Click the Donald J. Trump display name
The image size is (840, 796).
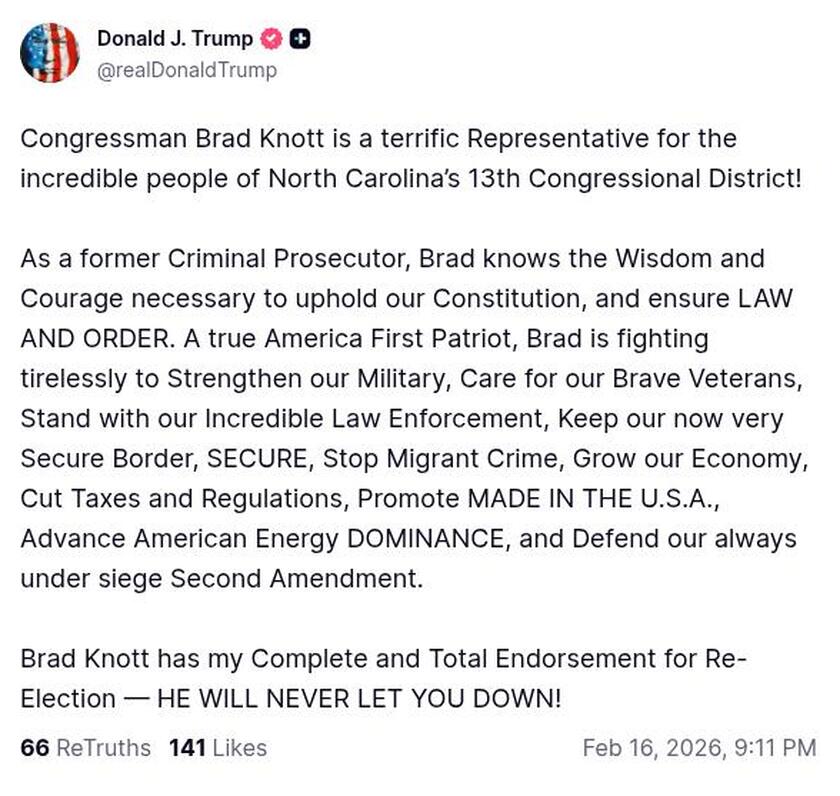pos(174,40)
